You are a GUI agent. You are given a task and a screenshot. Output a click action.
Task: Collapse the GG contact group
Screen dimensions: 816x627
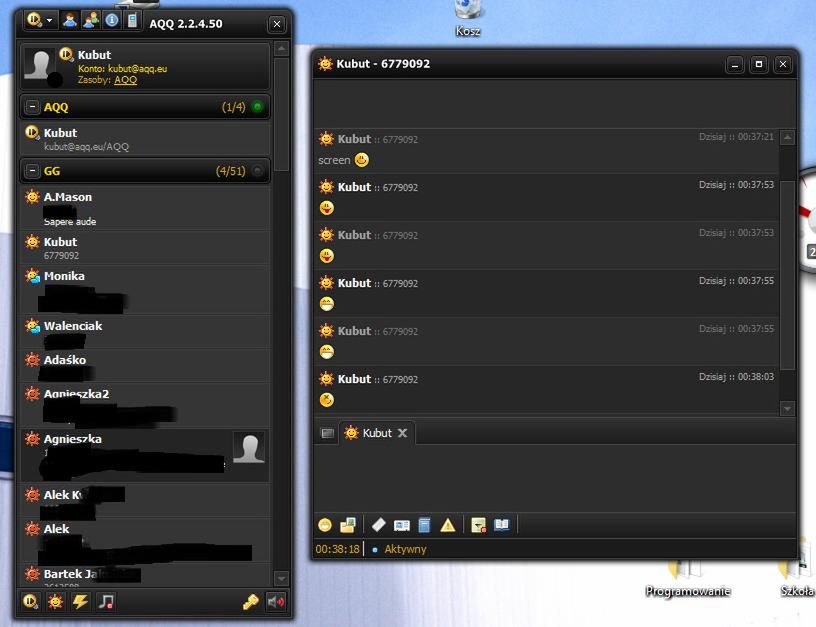coord(32,171)
